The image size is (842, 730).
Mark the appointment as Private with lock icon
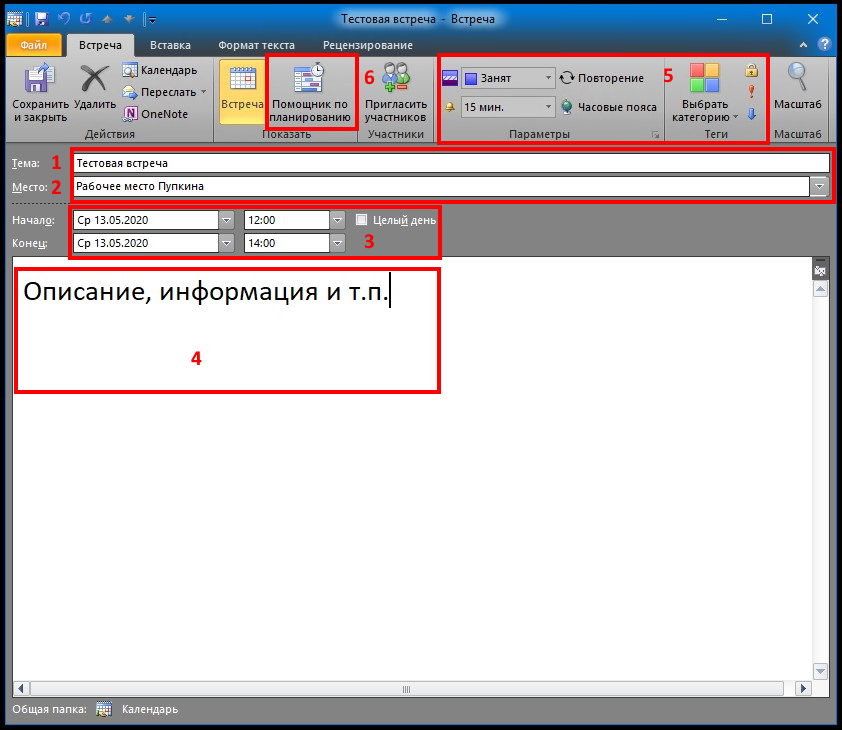751,70
